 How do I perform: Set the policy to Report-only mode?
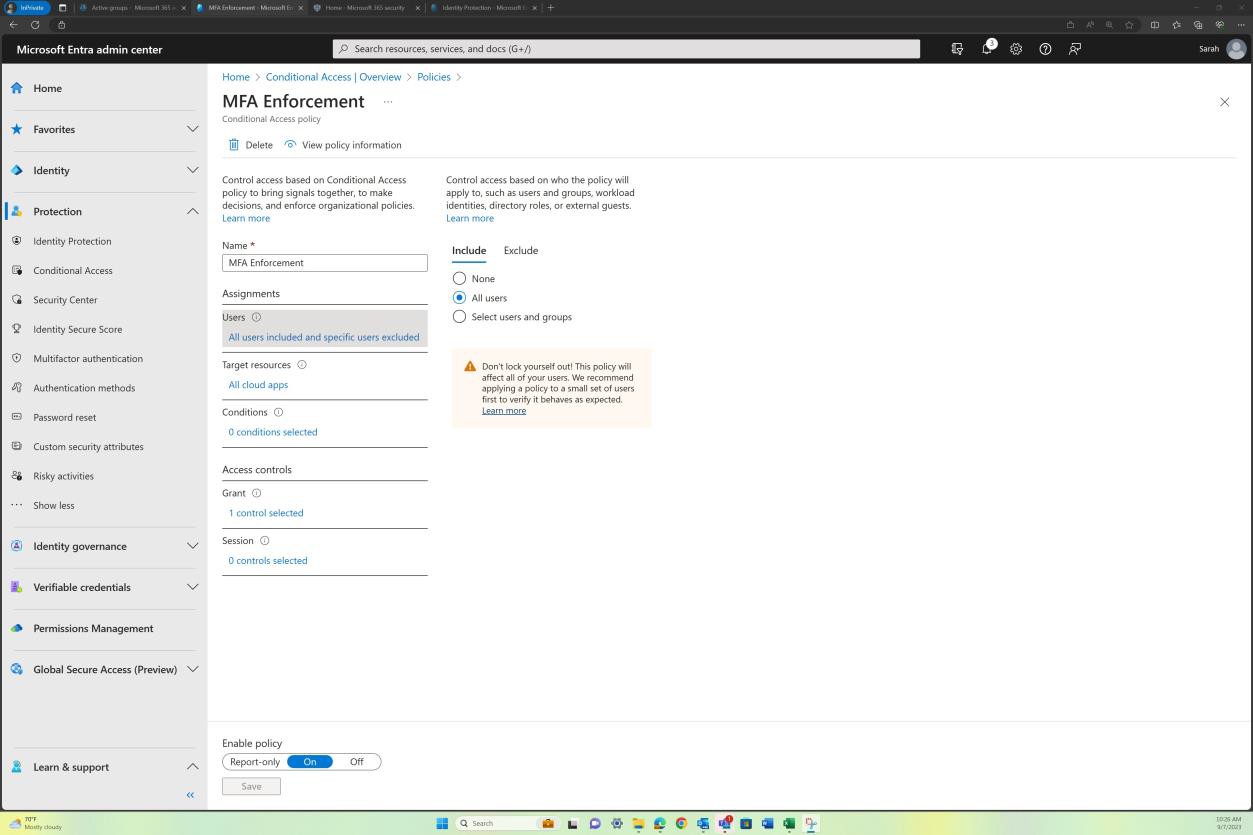254,761
